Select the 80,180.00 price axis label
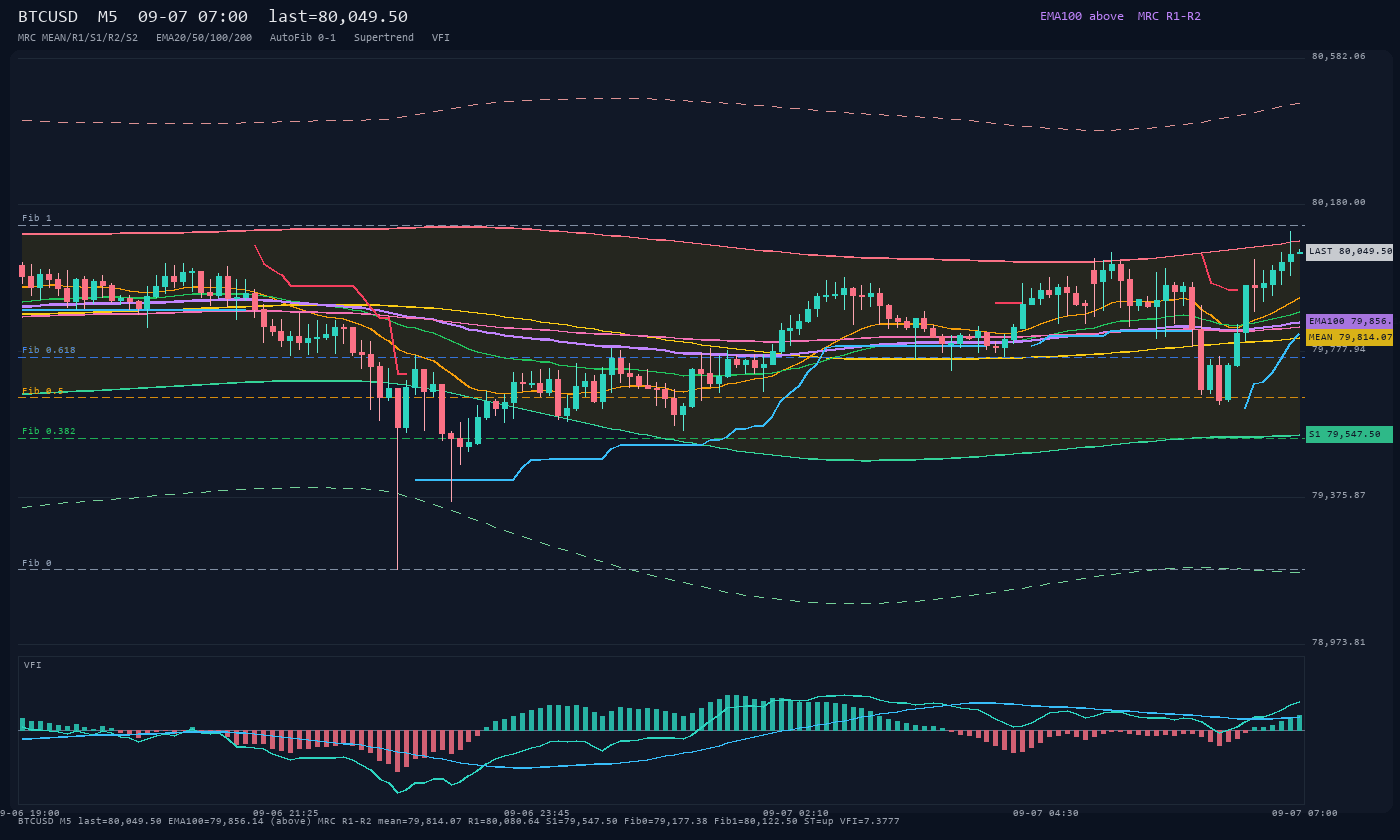Viewport: 1400px width, 840px height. (1338, 202)
